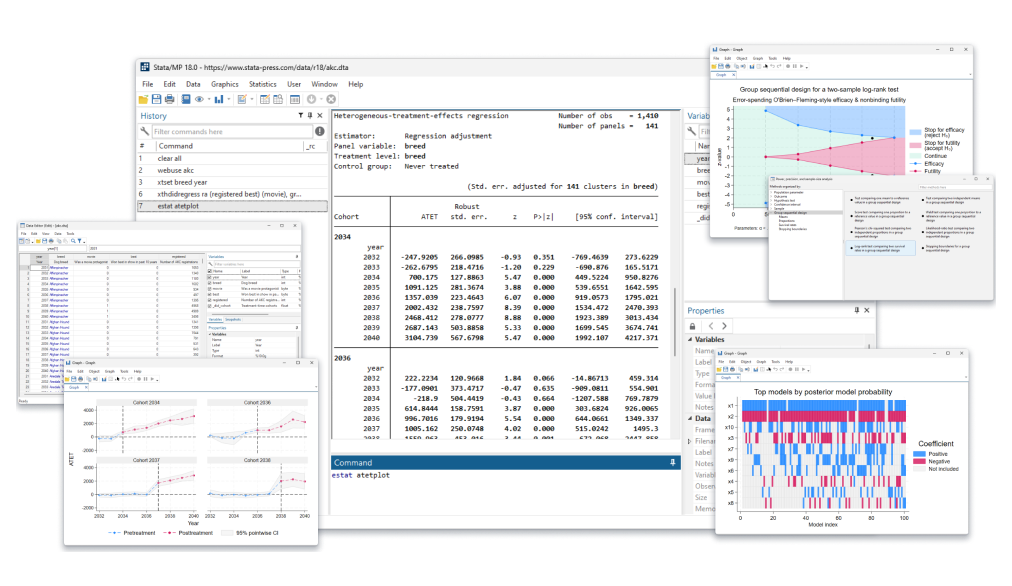Viewport: 1012px width, 586px height.
Task: Click the previous arrow in Properties panel
Action: point(711,327)
